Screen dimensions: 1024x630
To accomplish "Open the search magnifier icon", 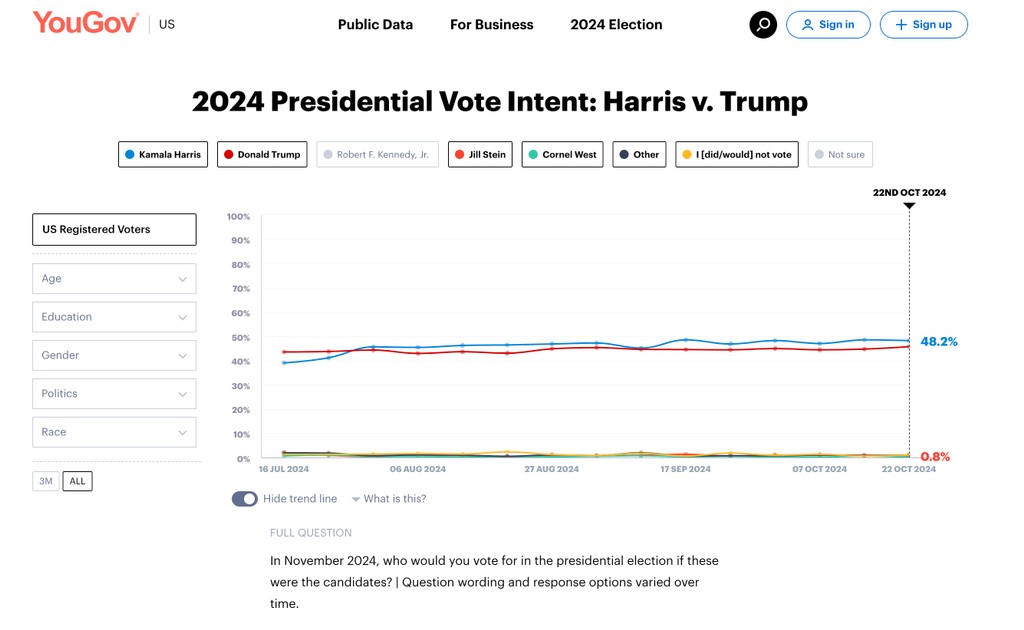I will tap(763, 25).
